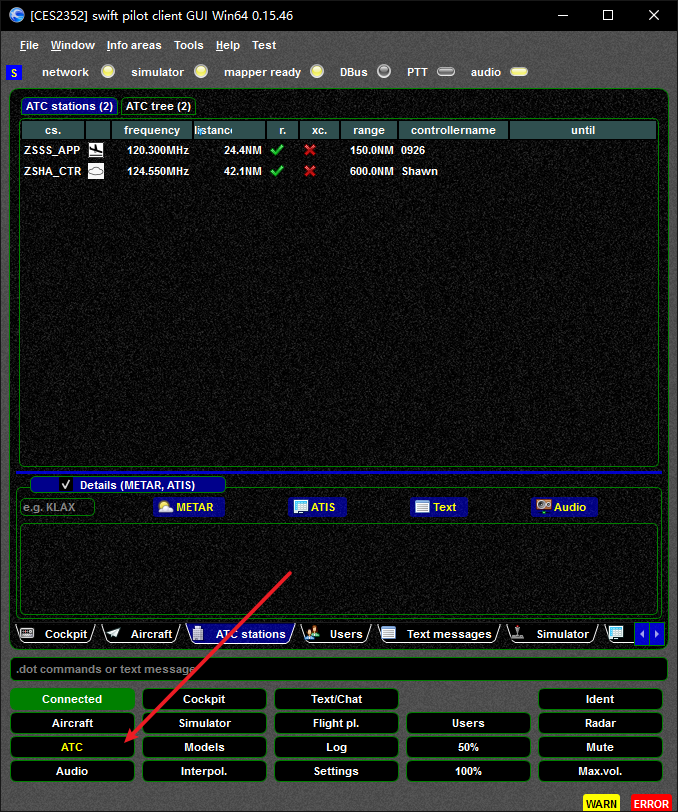The image size is (678, 812).
Task: Click the red X for ZSSS_APP voice room
Action: 310,150
